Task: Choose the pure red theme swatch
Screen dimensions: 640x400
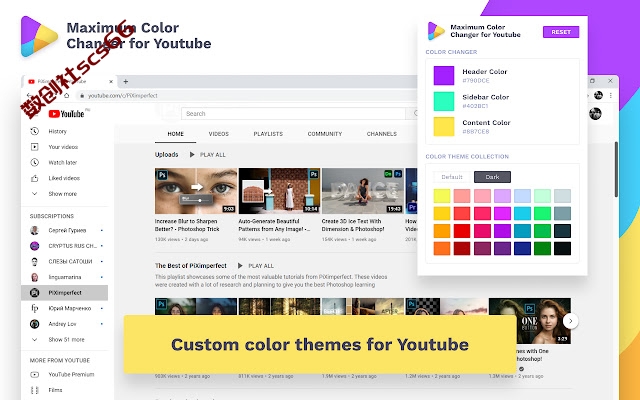Action: click(462, 231)
